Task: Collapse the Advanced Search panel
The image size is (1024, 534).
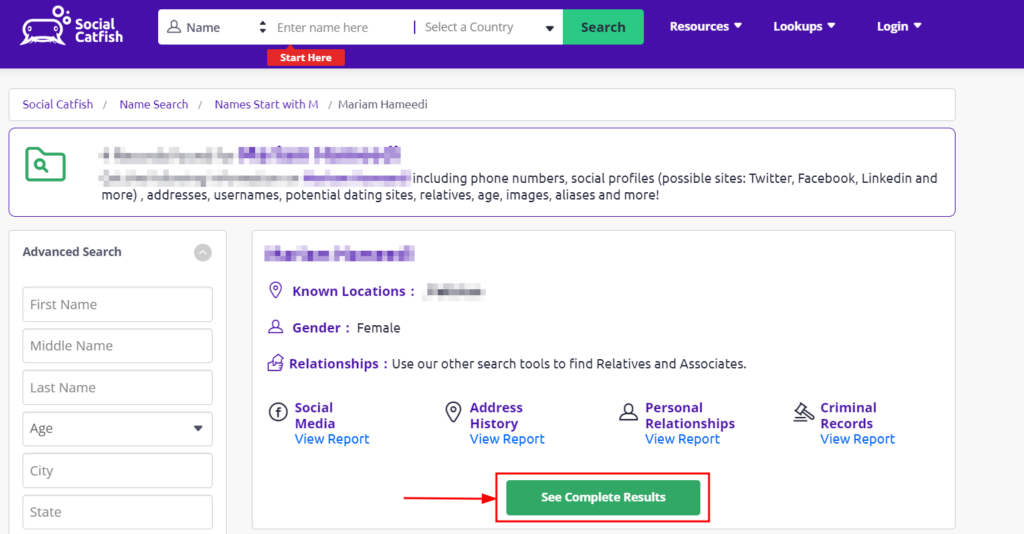Action: point(202,253)
